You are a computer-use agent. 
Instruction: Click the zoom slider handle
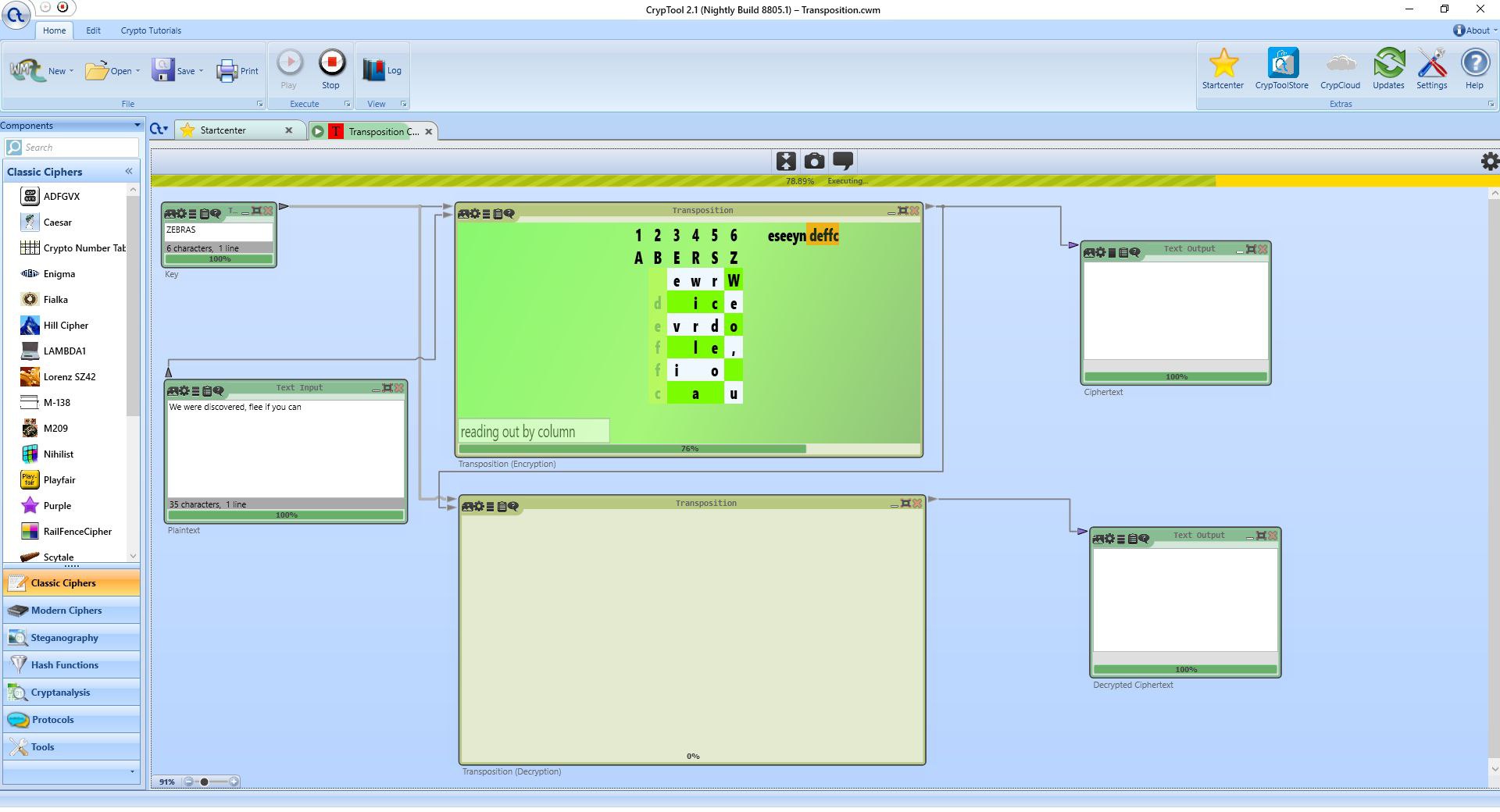[x=205, y=782]
